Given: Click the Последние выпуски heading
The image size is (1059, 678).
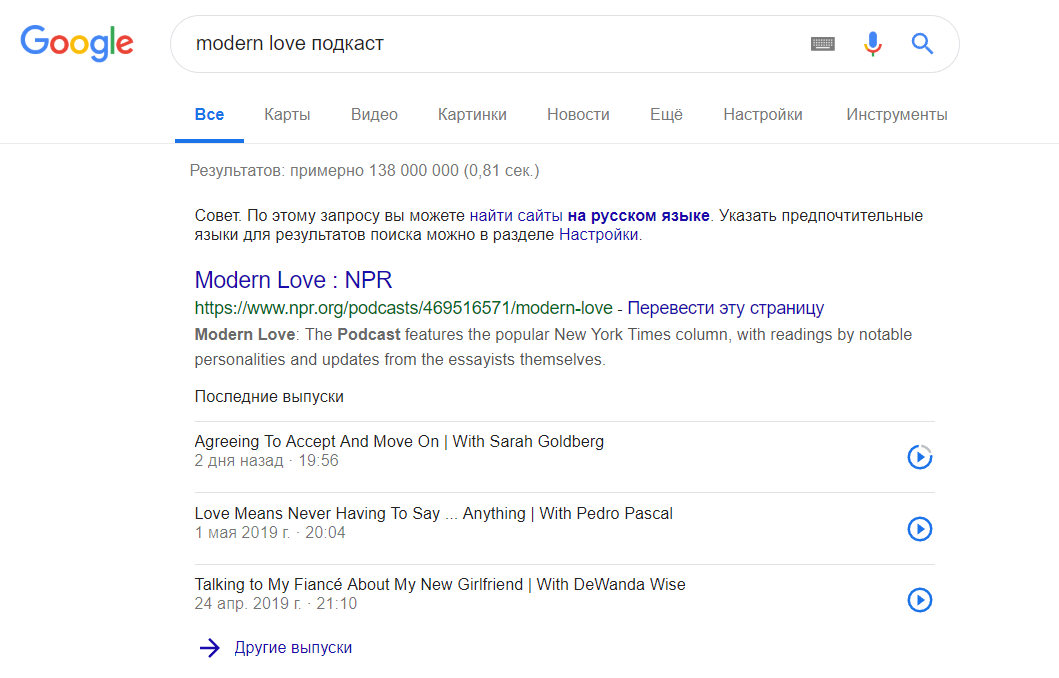Looking at the screenshot, I should click(269, 397).
